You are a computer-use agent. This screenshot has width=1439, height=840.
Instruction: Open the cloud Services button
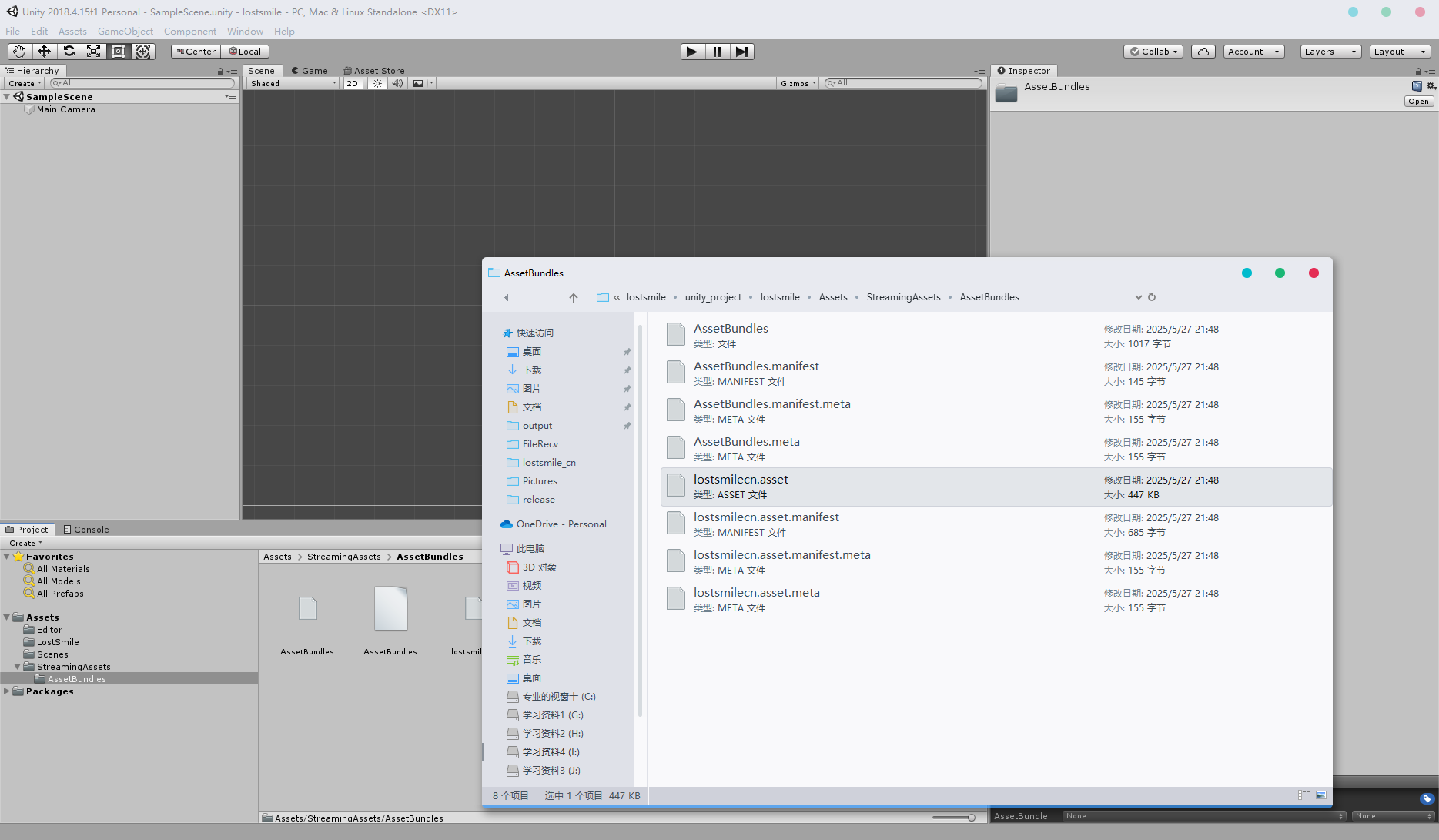pyautogui.click(x=1203, y=52)
